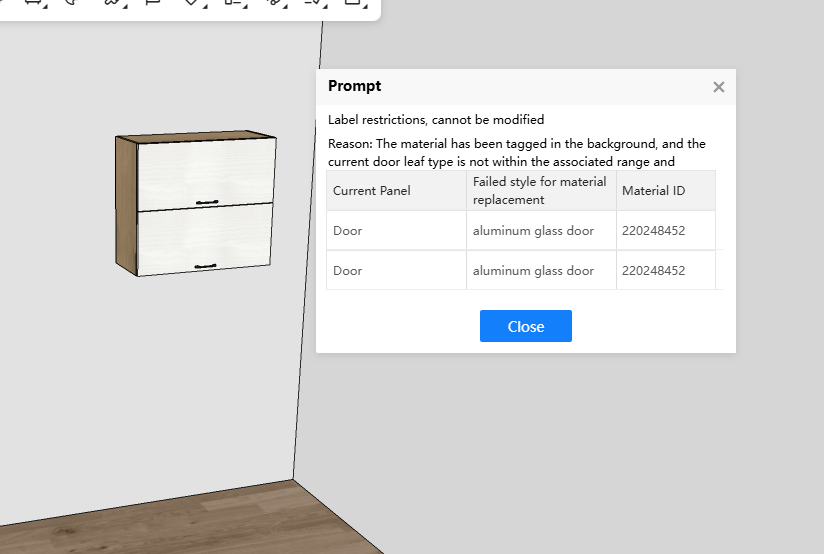Dismiss the Prompt dialog with the X icon
This screenshot has height=554, width=824.
pos(718,87)
